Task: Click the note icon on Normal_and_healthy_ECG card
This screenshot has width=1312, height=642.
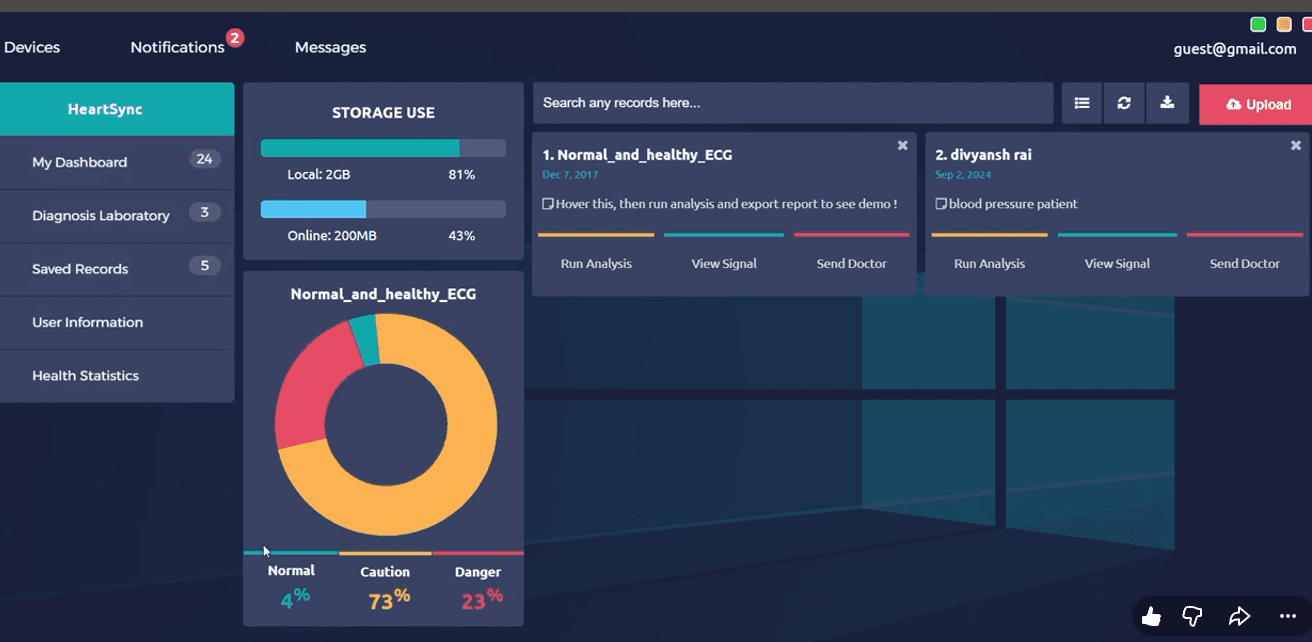Action: [547, 204]
